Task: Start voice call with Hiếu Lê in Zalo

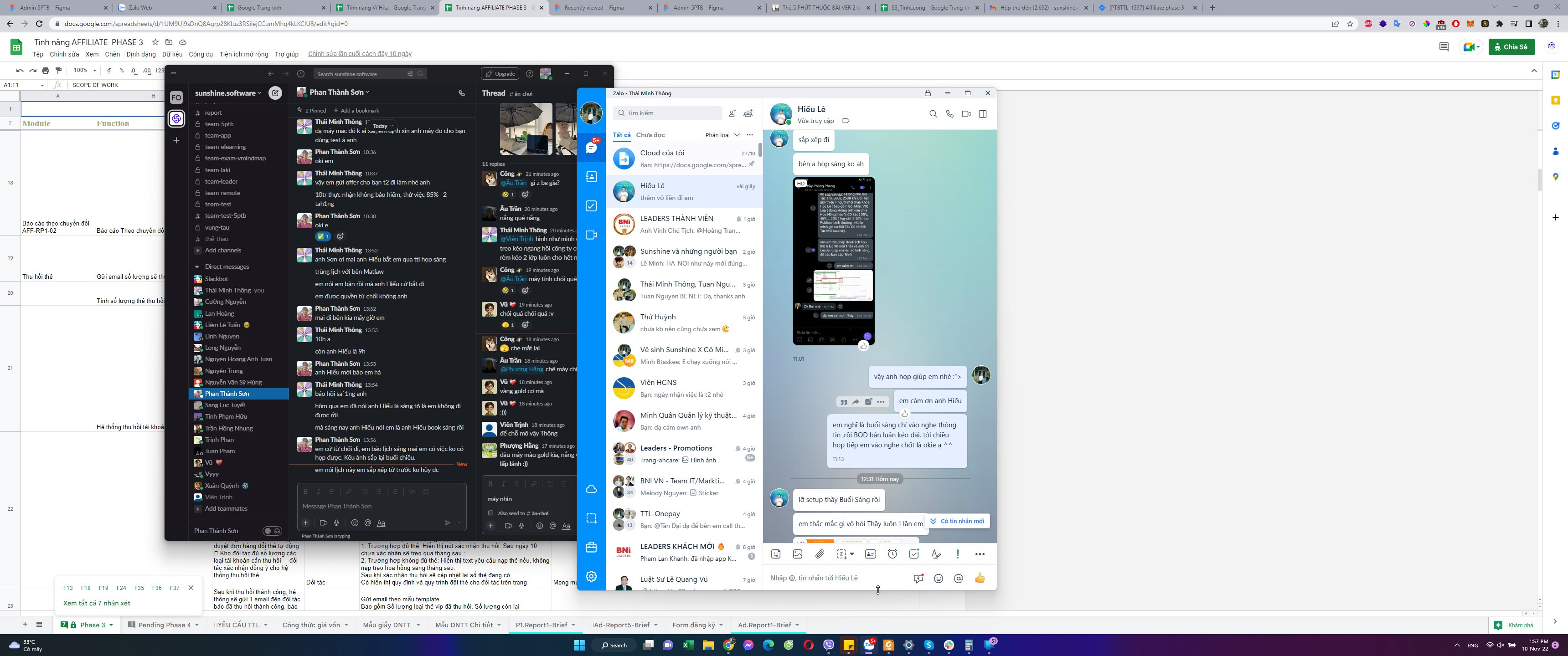Action: click(x=949, y=114)
